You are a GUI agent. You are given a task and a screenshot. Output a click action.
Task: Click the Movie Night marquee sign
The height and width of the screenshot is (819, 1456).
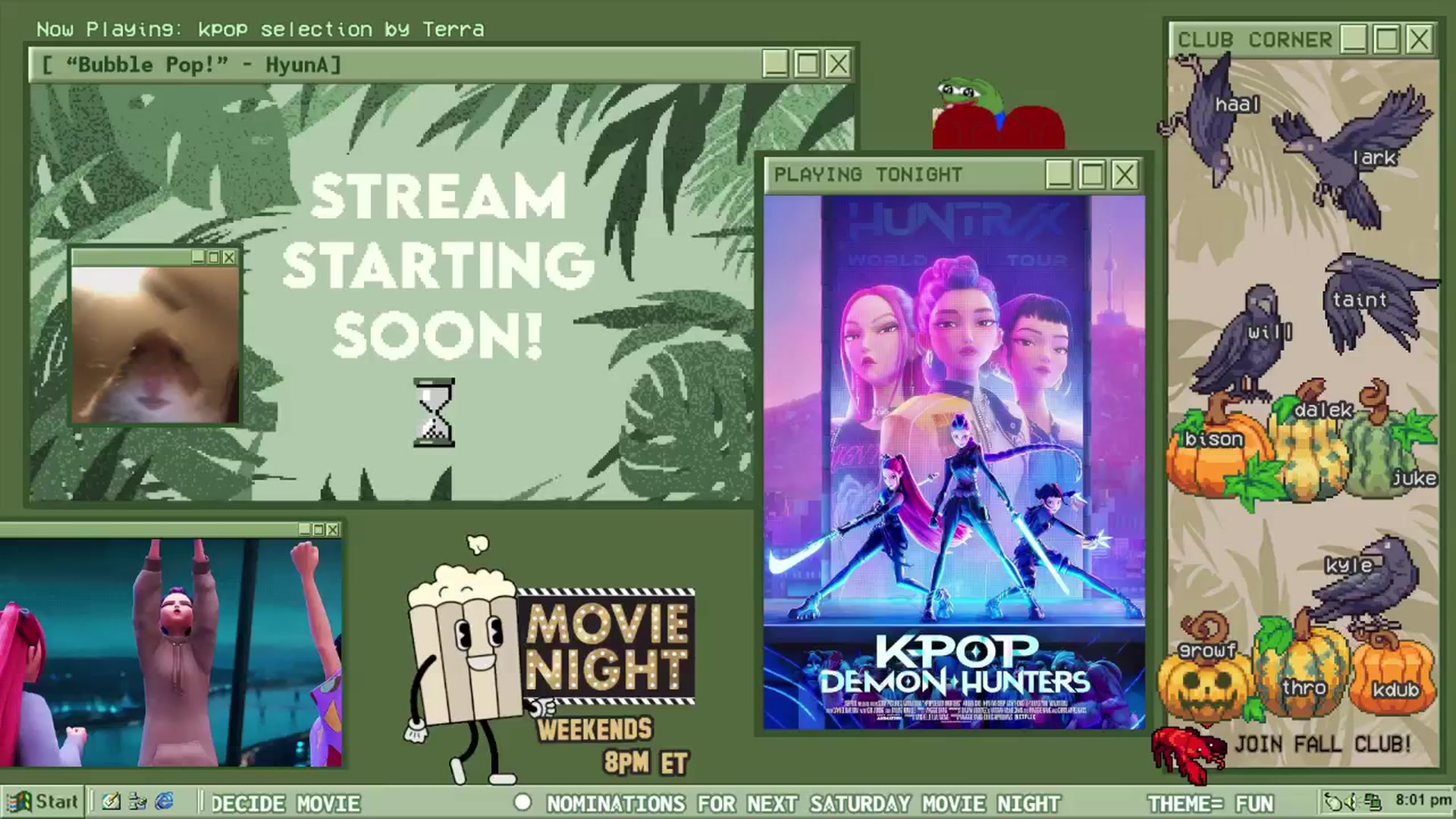607,646
